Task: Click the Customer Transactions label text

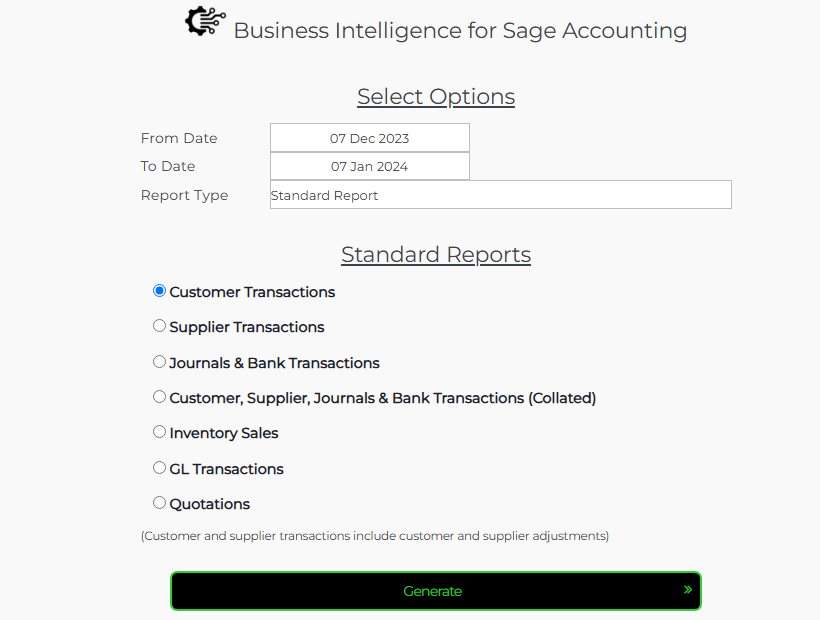Action: [252, 292]
